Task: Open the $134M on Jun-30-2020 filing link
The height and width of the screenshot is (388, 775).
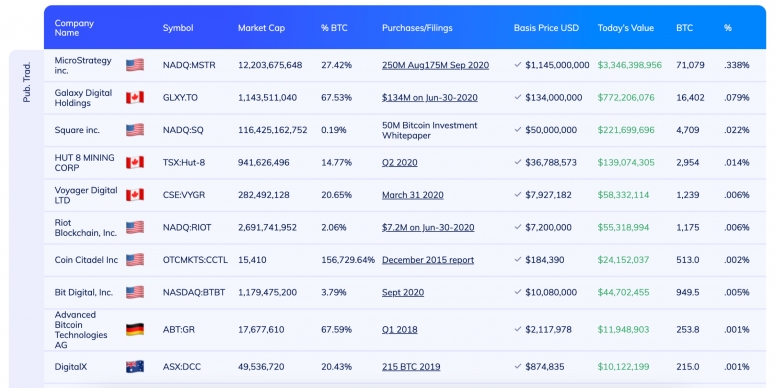Action: click(x=430, y=98)
